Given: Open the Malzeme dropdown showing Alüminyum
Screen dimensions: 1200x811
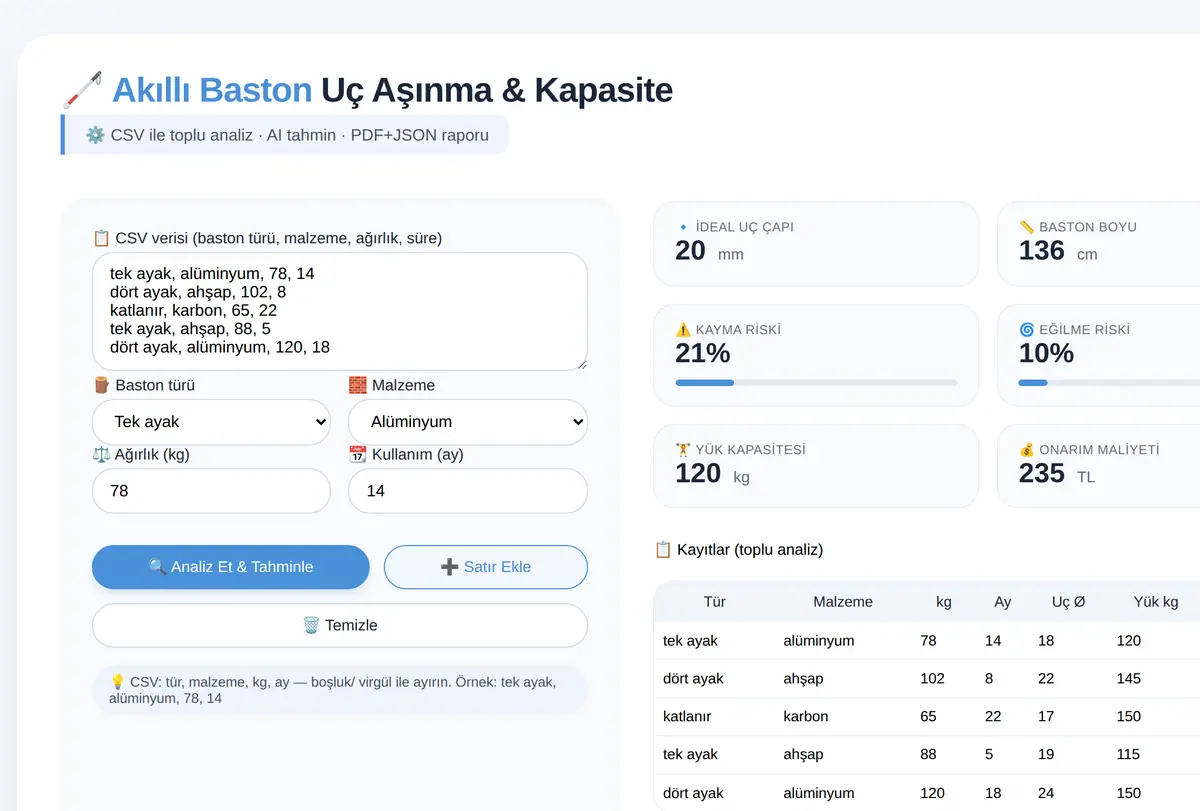Looking at the screenshot, I should (x=468, y=421).
